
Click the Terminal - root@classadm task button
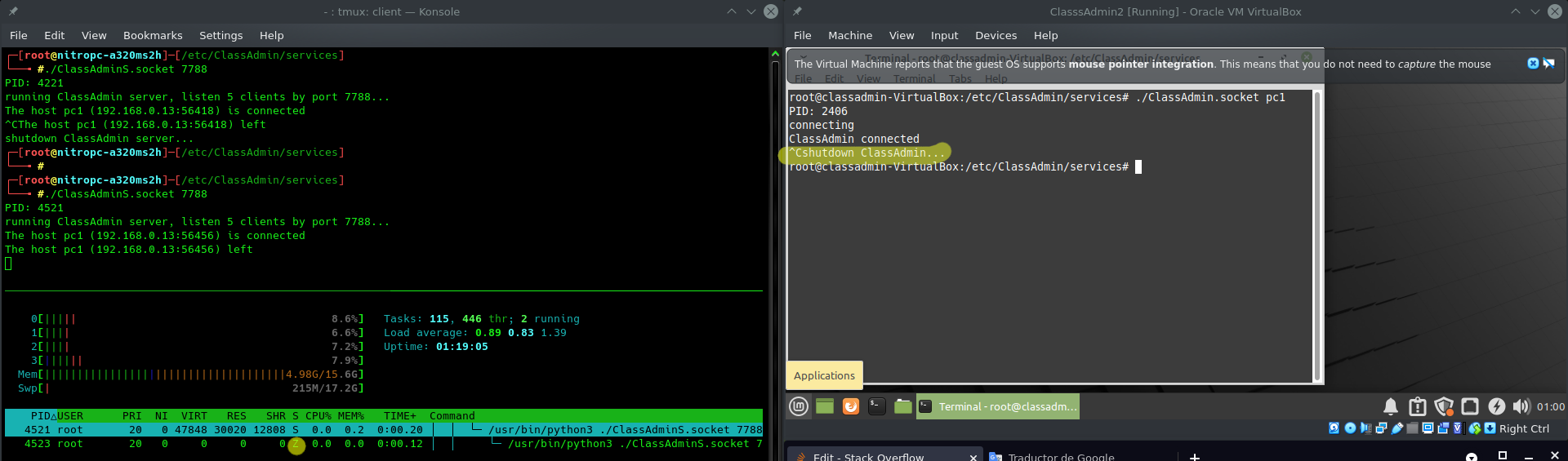(998, 406)
